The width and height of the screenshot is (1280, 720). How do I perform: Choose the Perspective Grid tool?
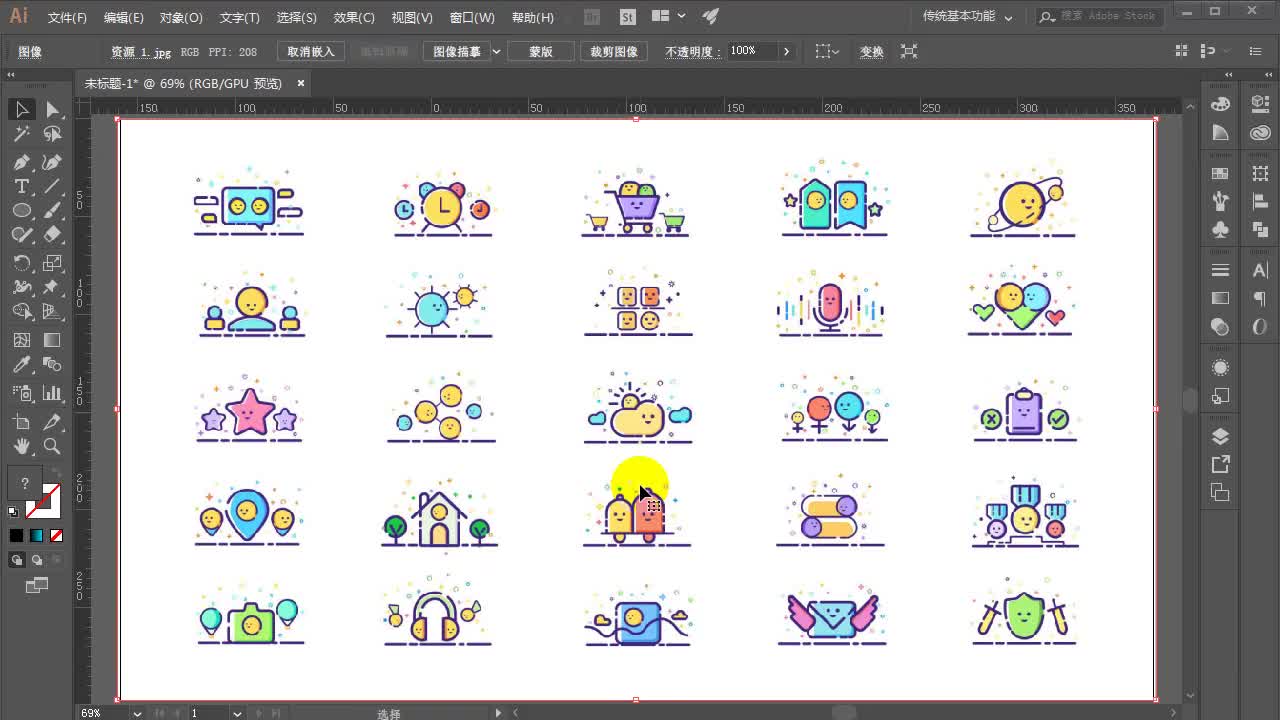(x=52, y=313)
